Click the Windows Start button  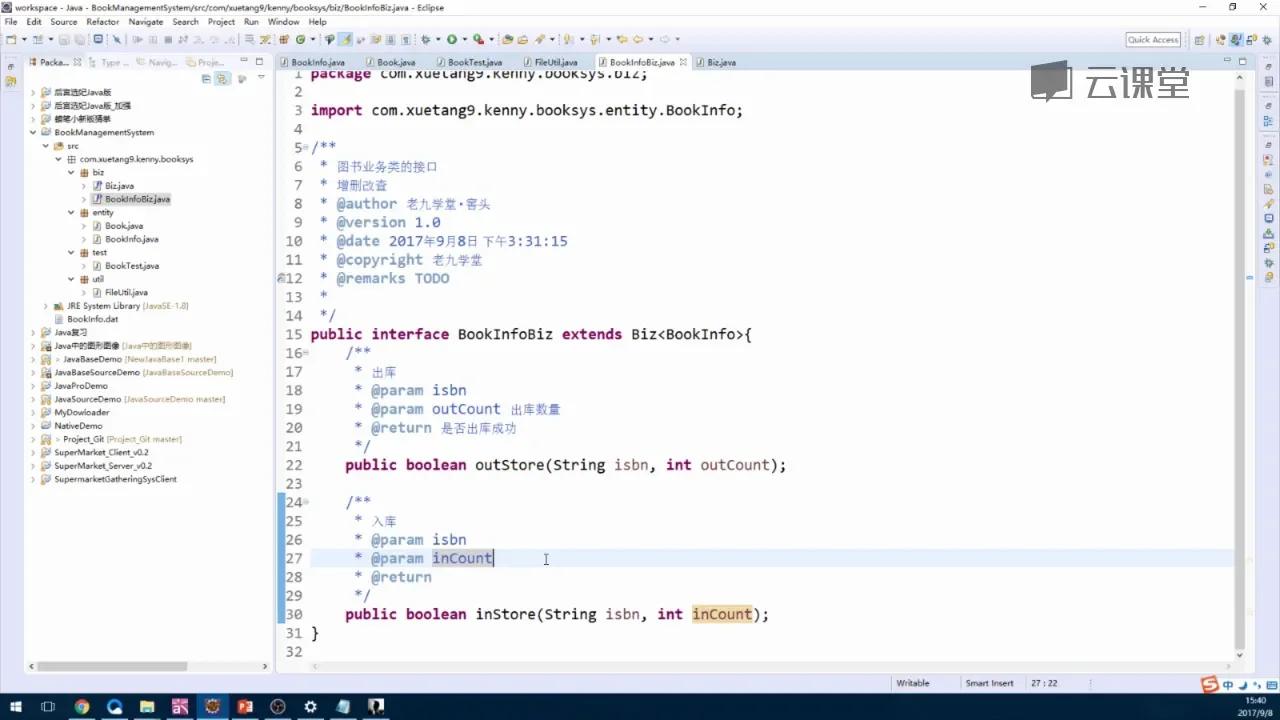click(x=17, y=707)
